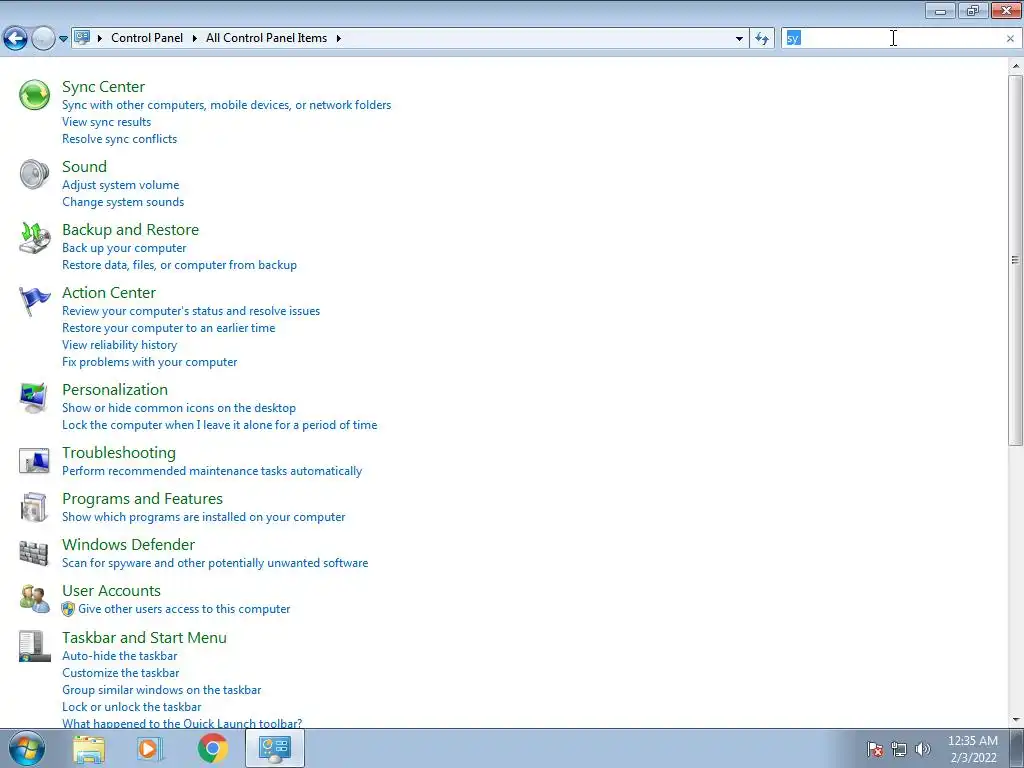Click the Backup and Restore icon
This screenshot has width=1024, height=768.
tap(34, 238)
